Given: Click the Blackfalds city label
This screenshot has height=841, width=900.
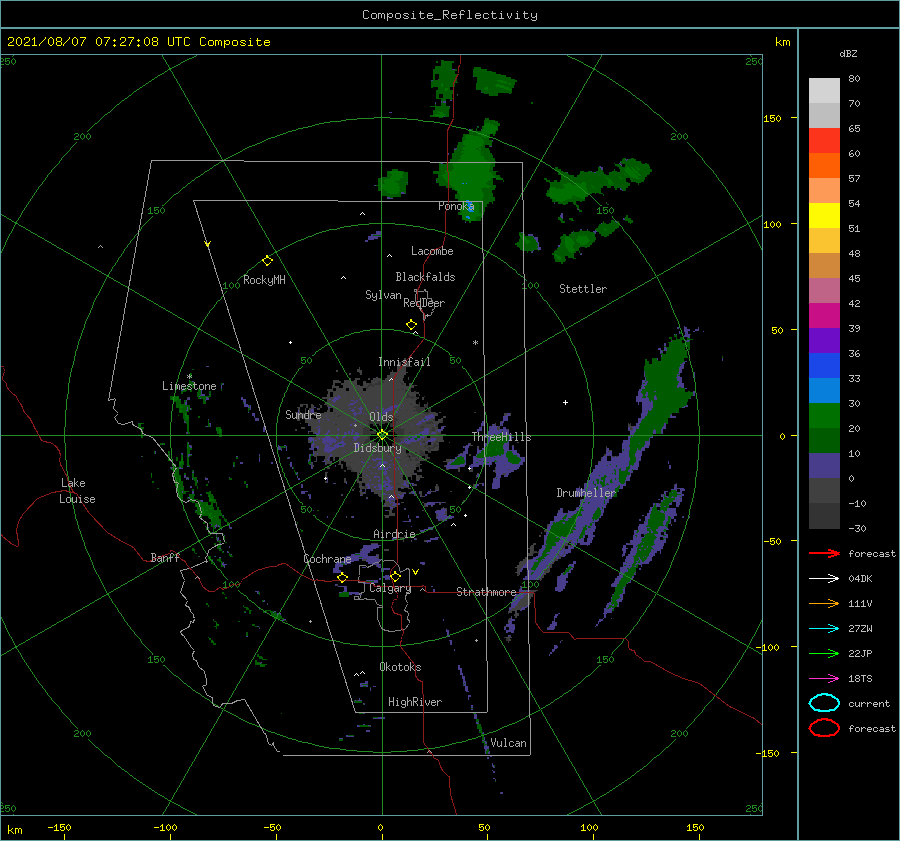Looking at the screenshot, I should click(425, 277).
